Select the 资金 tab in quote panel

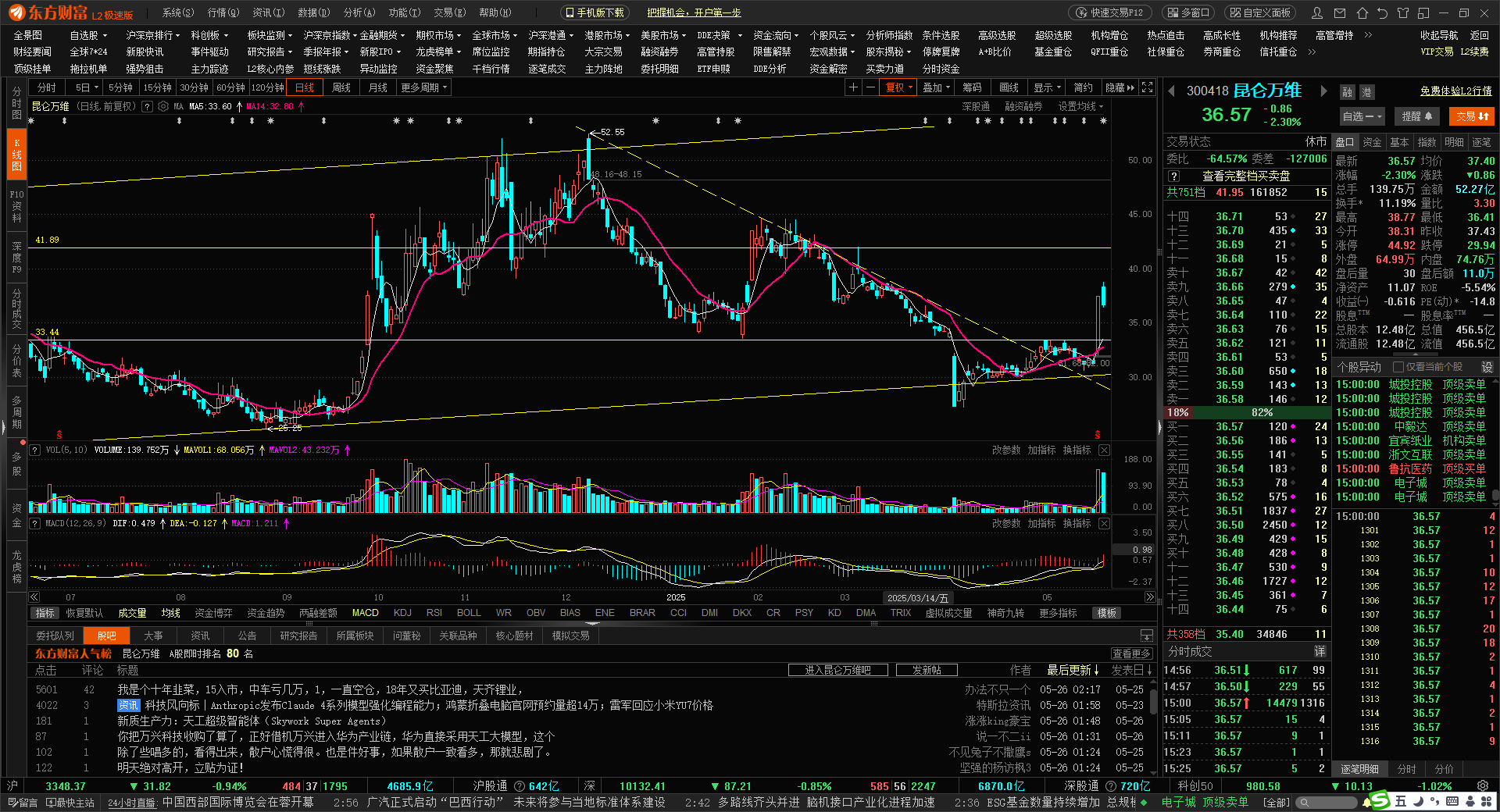1372,142
